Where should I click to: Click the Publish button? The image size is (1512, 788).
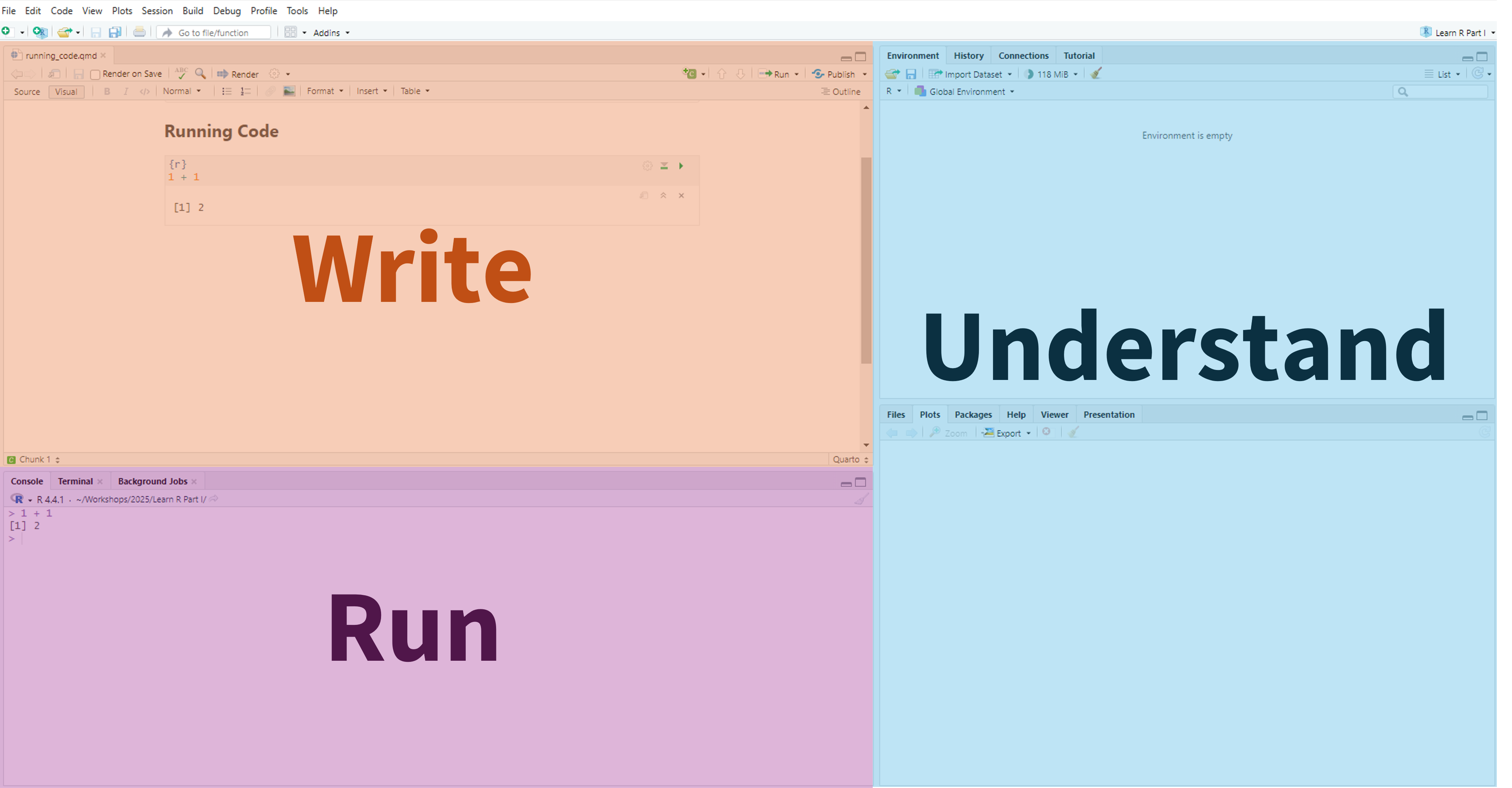point(834,74)
